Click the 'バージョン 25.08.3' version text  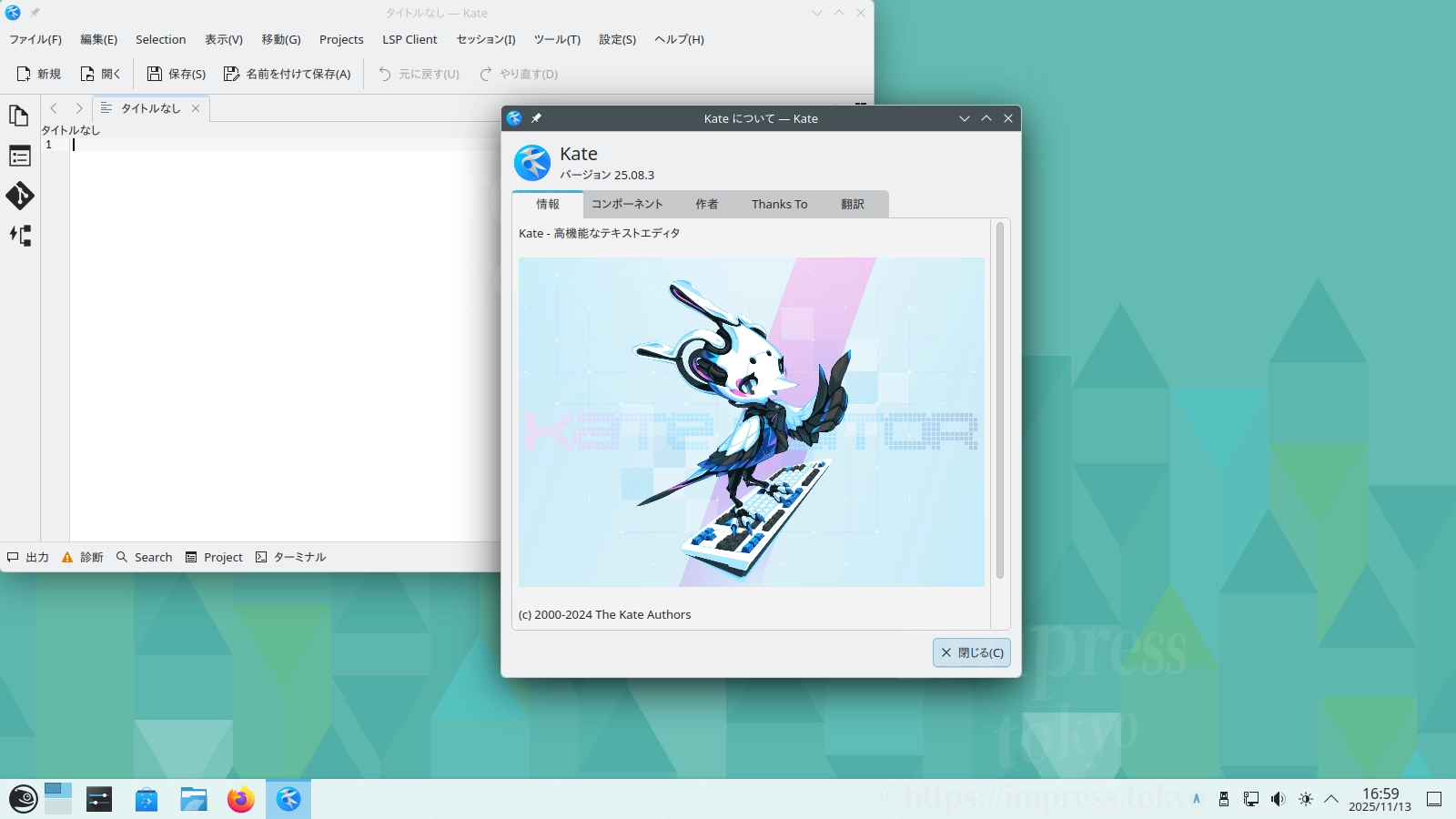607,175
